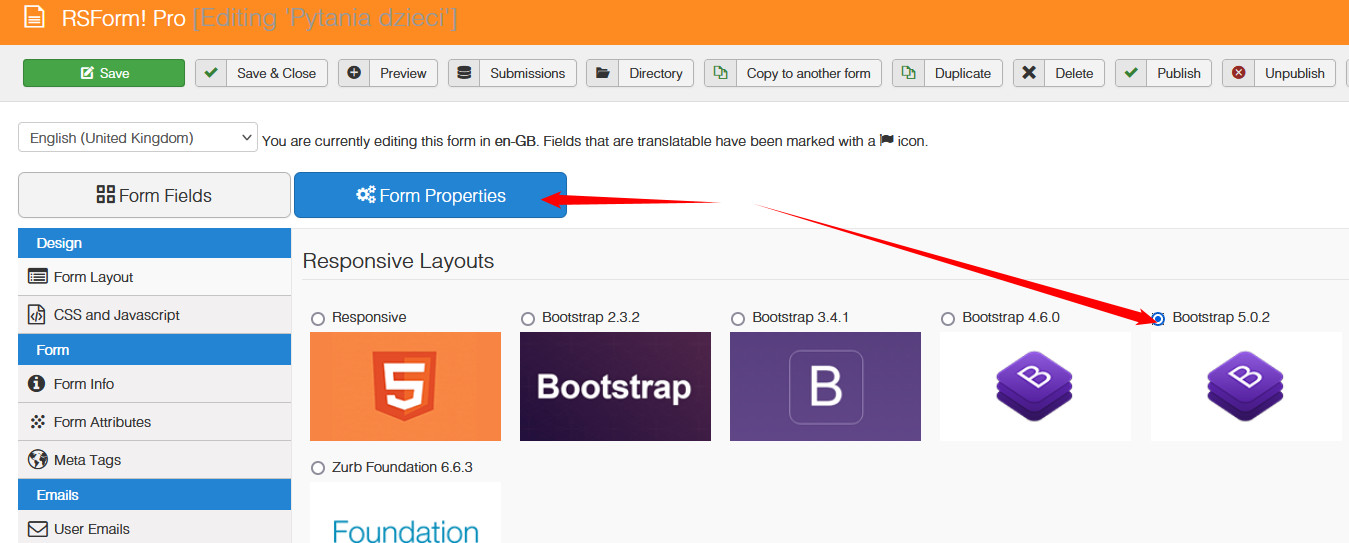Image resolution: width=1349 pixels, height=543 pixels.
Task: Click the Duplicate copy icon
Action: point(908,73)
